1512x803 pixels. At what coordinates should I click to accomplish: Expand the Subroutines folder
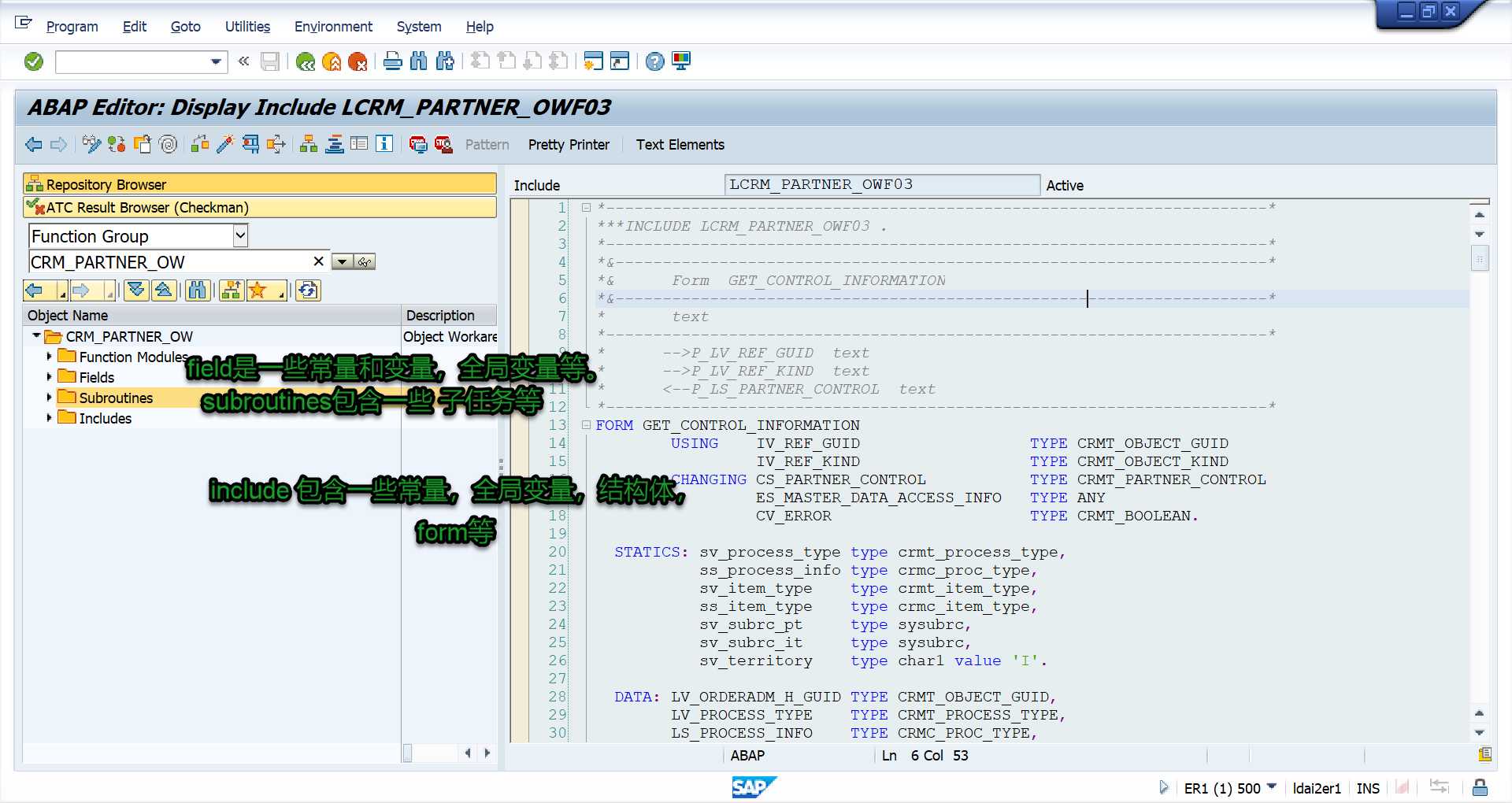[x=49, y=398]
